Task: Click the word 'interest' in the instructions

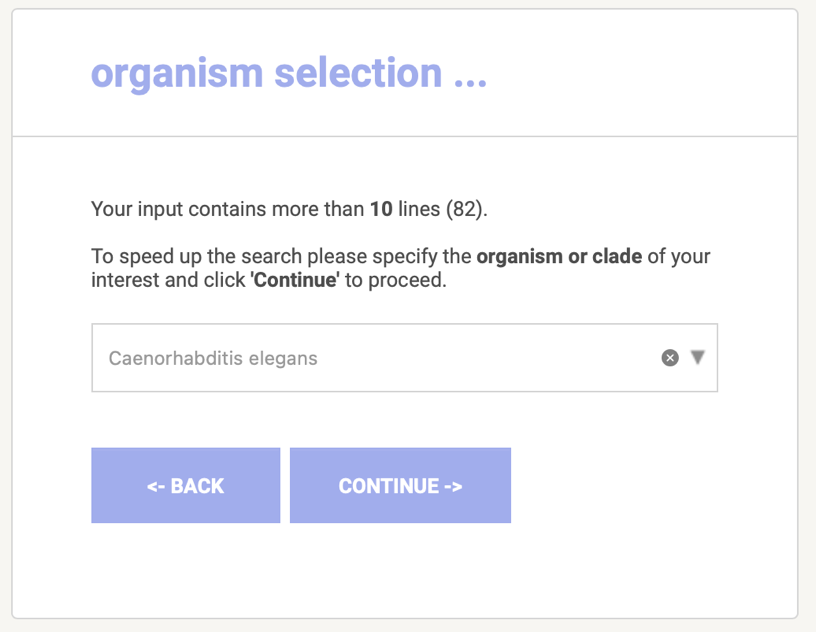Action: pyautogui.click(x=126, y=280)
